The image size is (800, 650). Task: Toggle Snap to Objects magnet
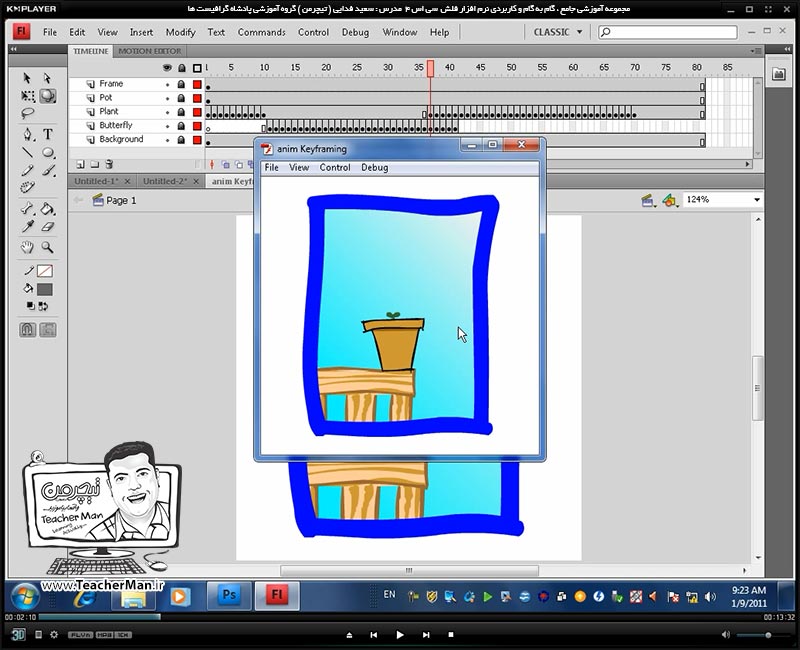tap(28, 330)
